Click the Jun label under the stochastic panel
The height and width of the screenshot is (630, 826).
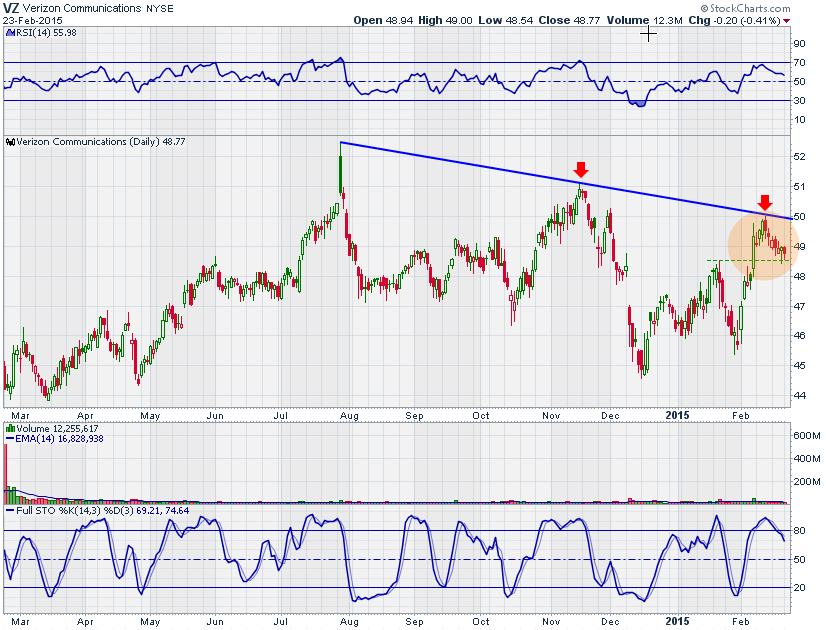point(215,622)
